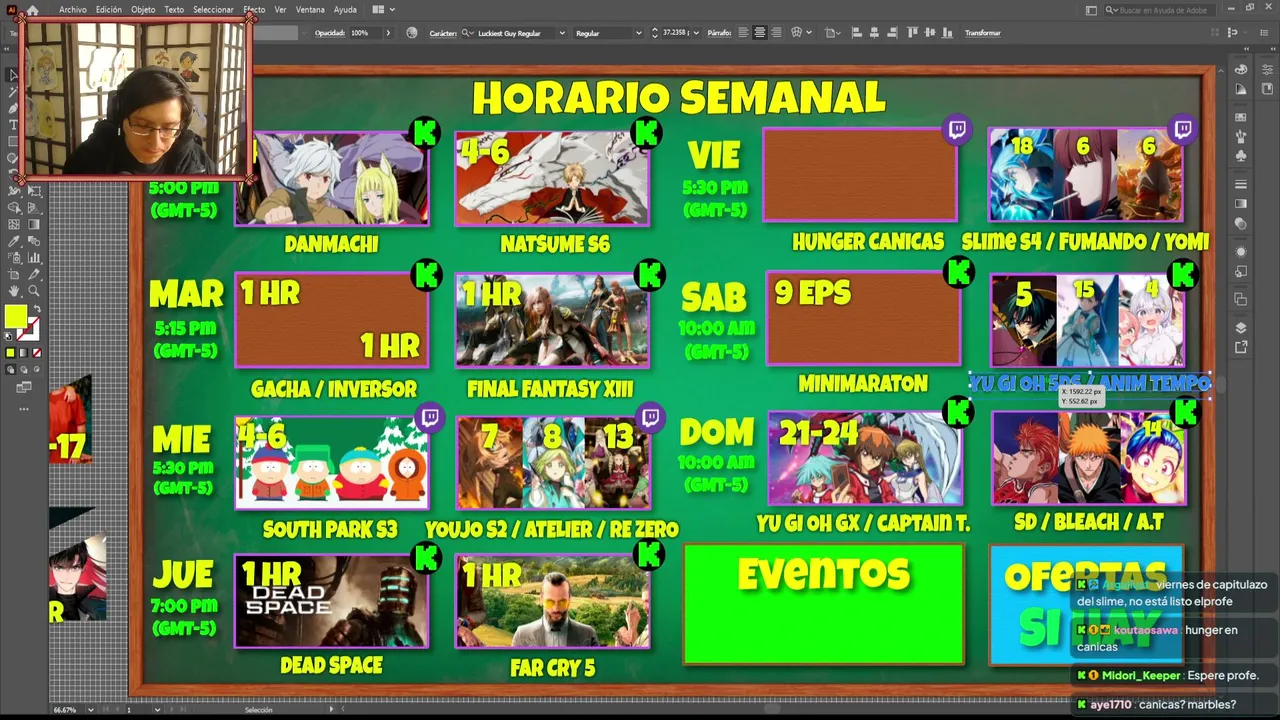Select the Mesh tool
The image size is (1280, 720).
click(14, 225)
